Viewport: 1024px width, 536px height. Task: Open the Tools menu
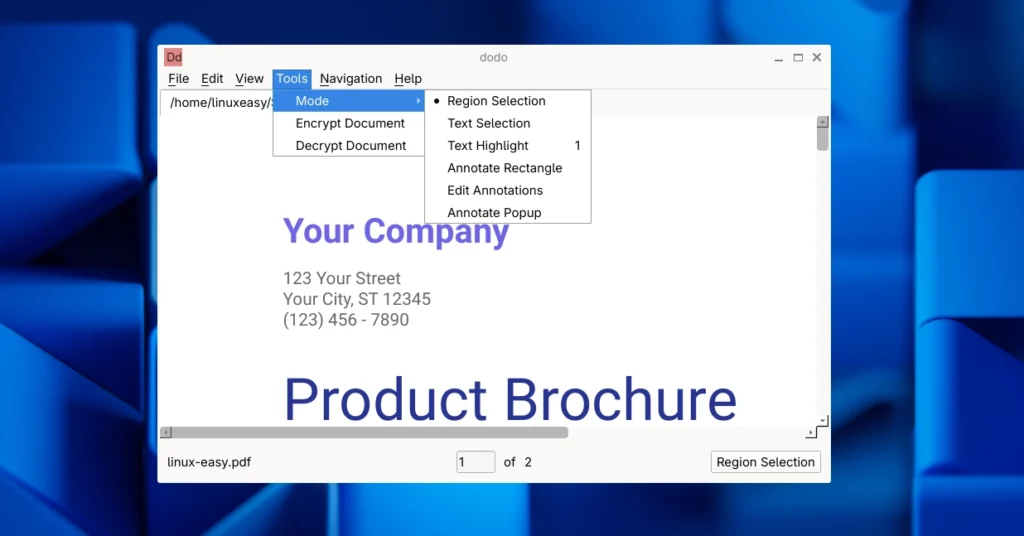(292, 79)
